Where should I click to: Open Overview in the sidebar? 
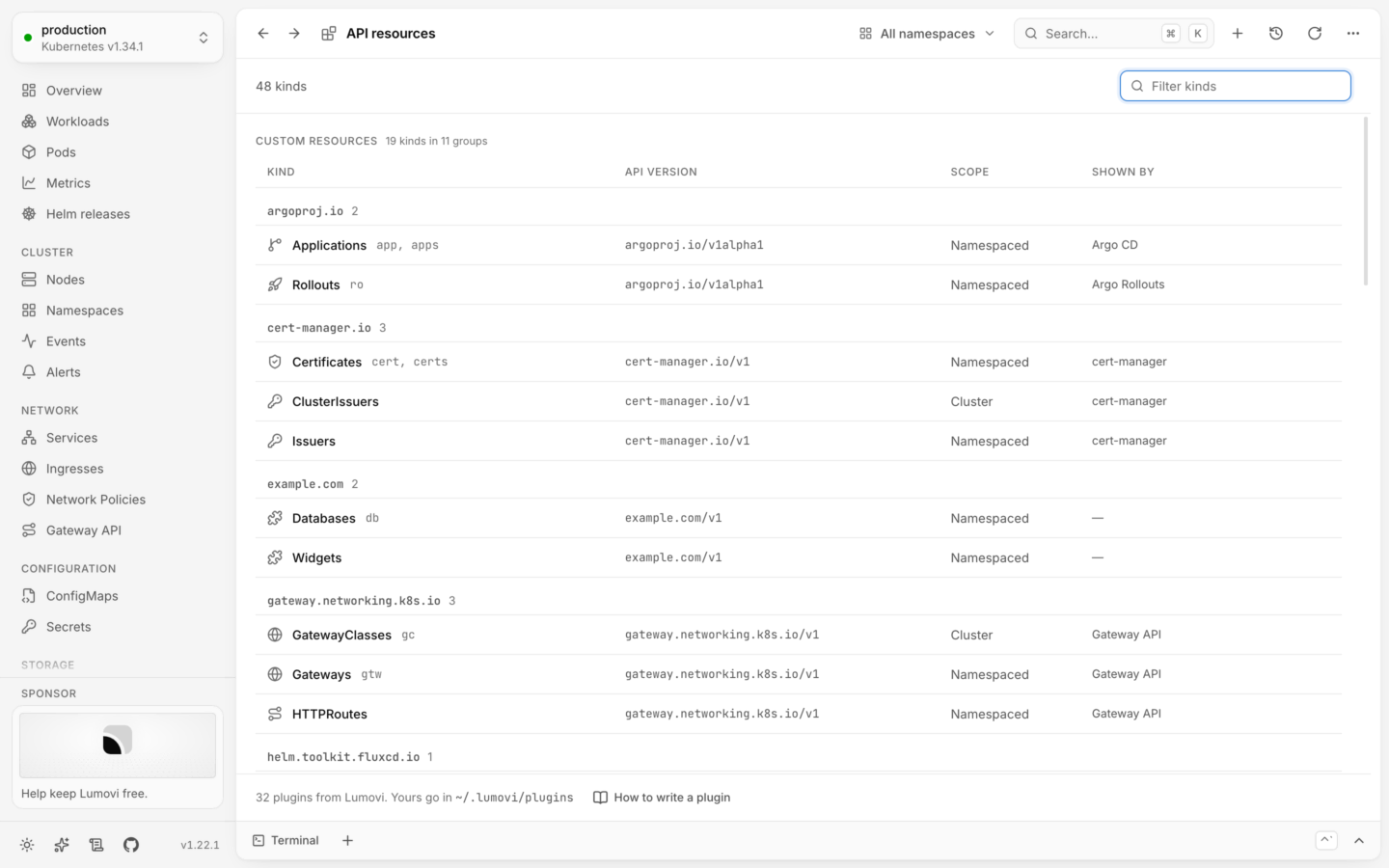click(x=118, y=91)
